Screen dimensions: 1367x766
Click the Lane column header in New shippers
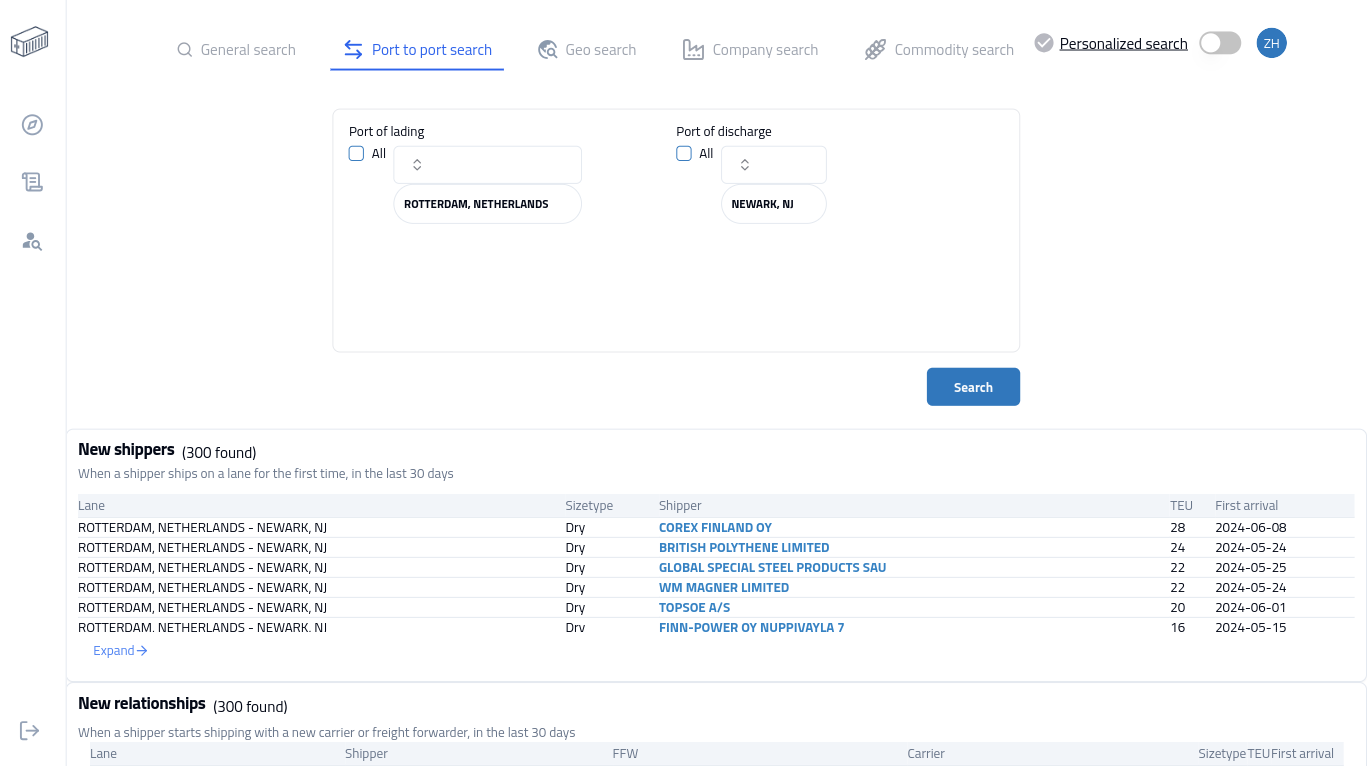91,506
